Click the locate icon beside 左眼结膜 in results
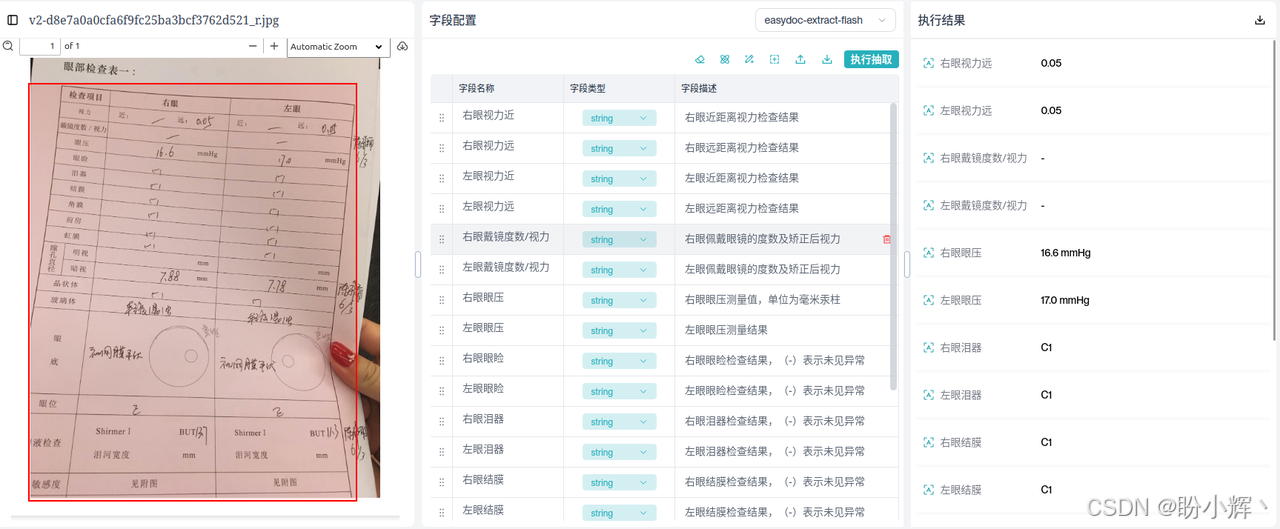The image size is (1280, 529). (x=928, y=490)
